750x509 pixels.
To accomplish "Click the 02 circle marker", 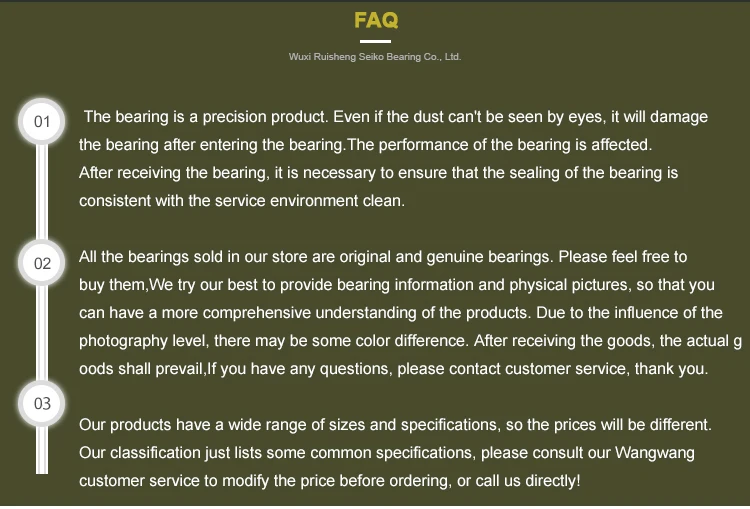I will [42, 263].
